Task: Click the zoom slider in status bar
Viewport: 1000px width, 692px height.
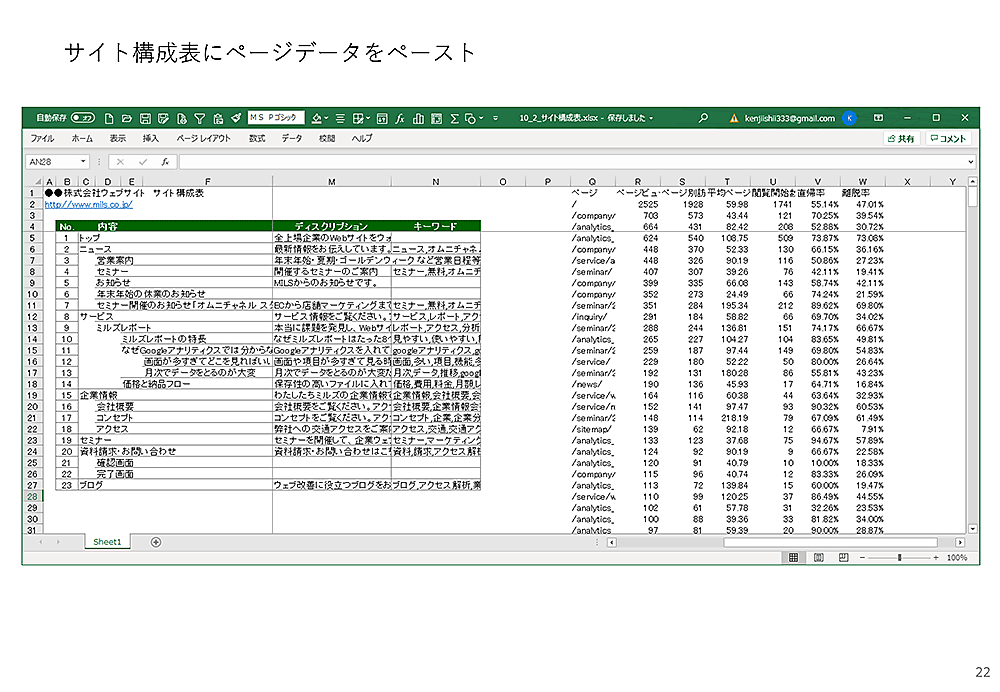Action: pos(900,557)
